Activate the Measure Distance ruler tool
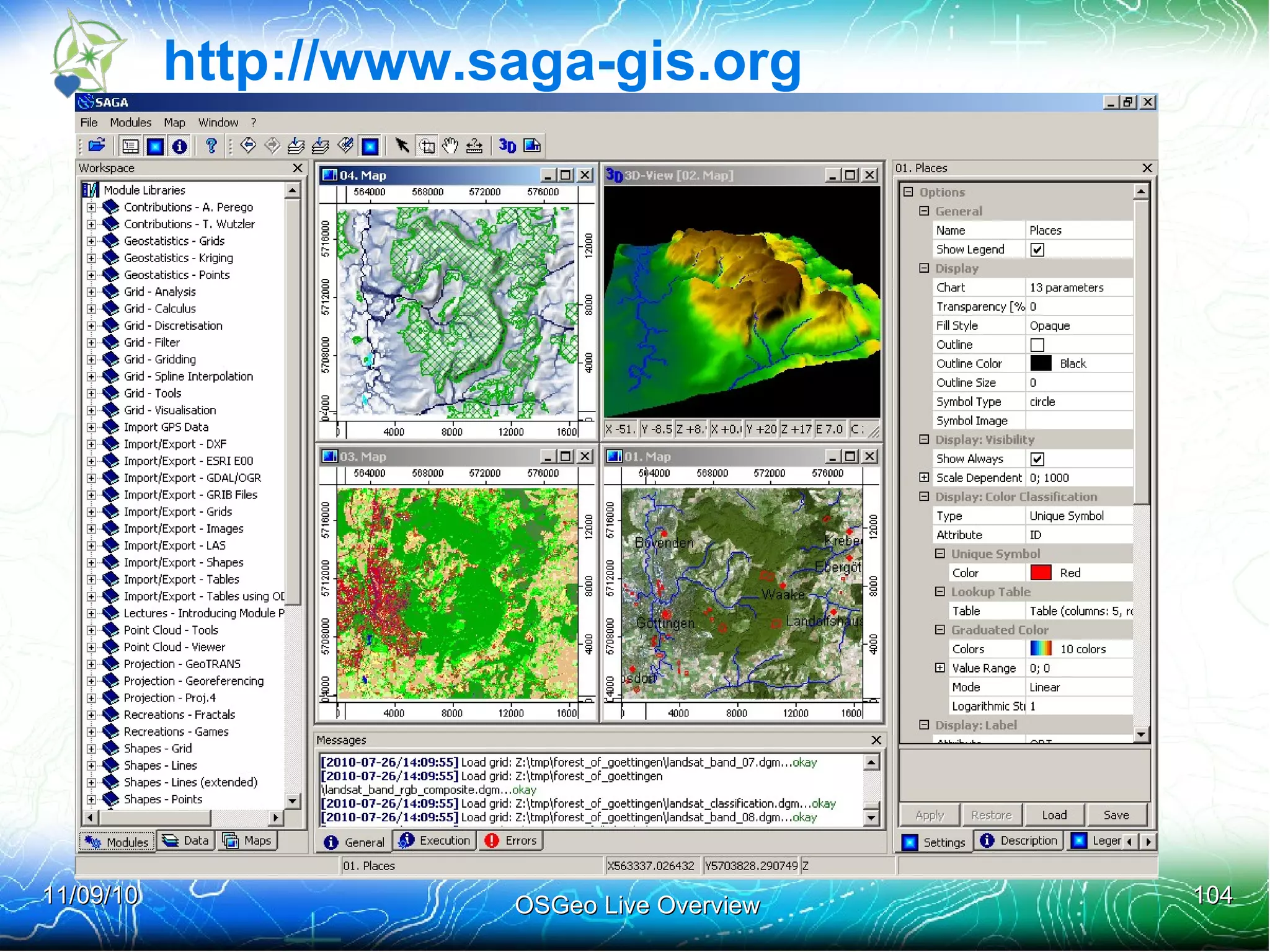 pyautogui.click(x=474, y=146)
